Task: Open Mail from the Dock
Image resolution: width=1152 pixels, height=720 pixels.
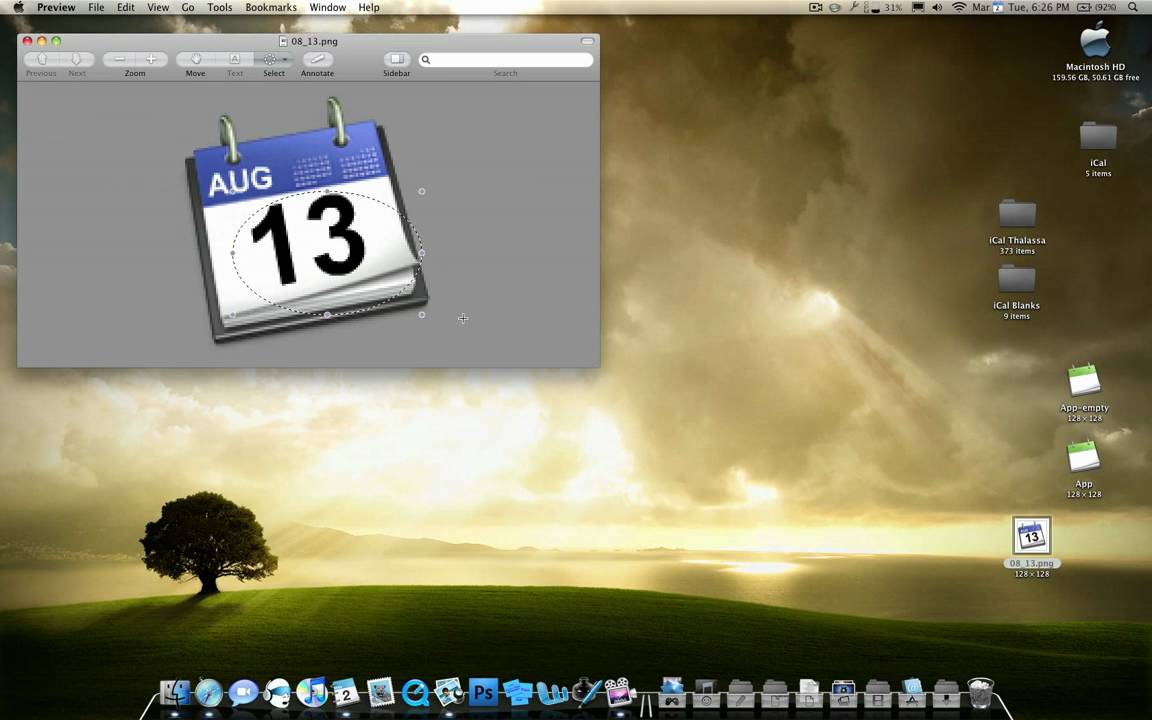Action: pos(380,690)
